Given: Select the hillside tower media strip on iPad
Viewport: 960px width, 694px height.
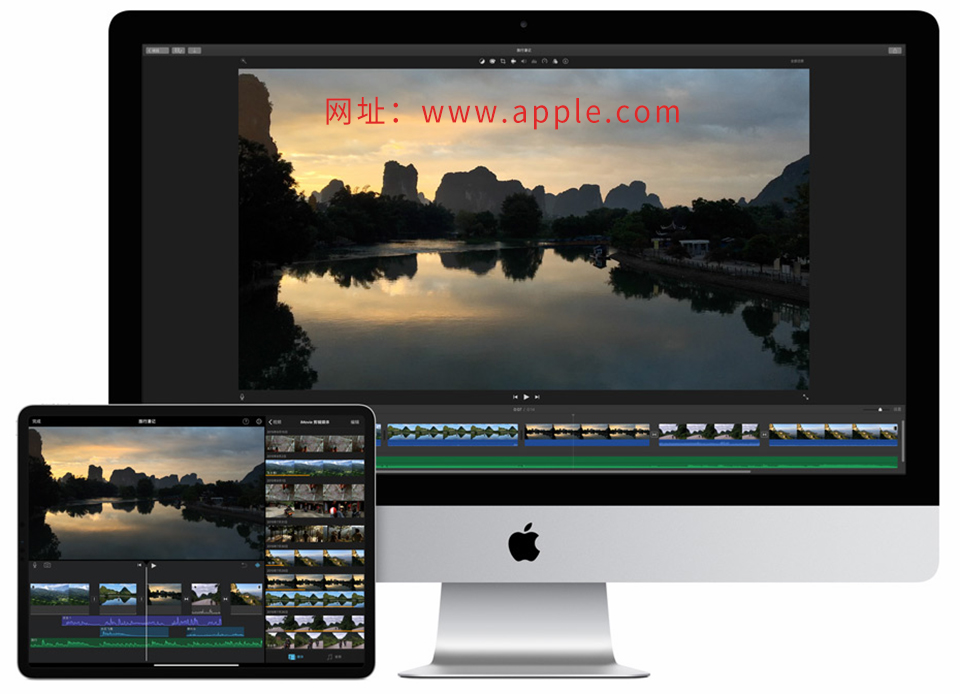Looking at the screenshot, I should (x=315, y=558).
